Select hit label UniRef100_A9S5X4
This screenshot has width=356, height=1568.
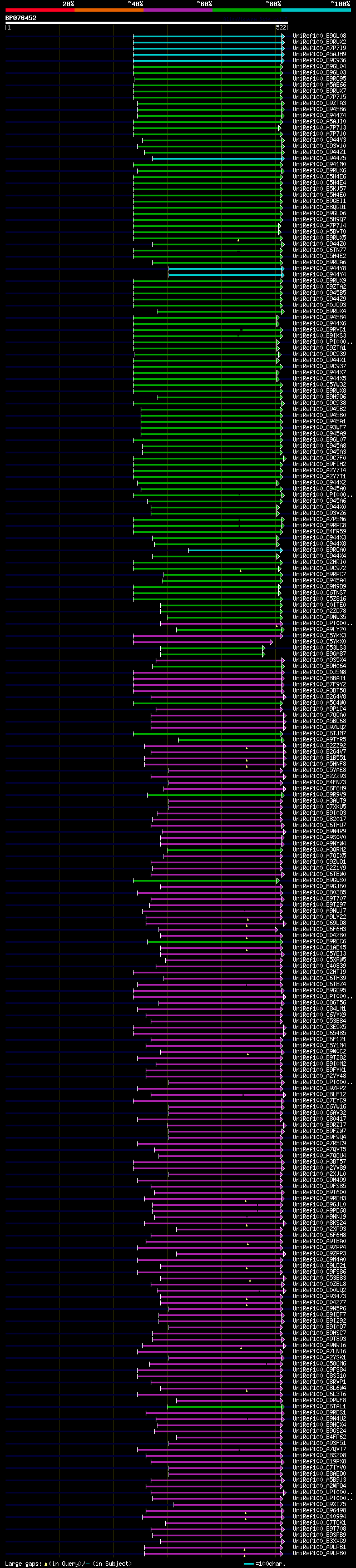tap(319, 660)
